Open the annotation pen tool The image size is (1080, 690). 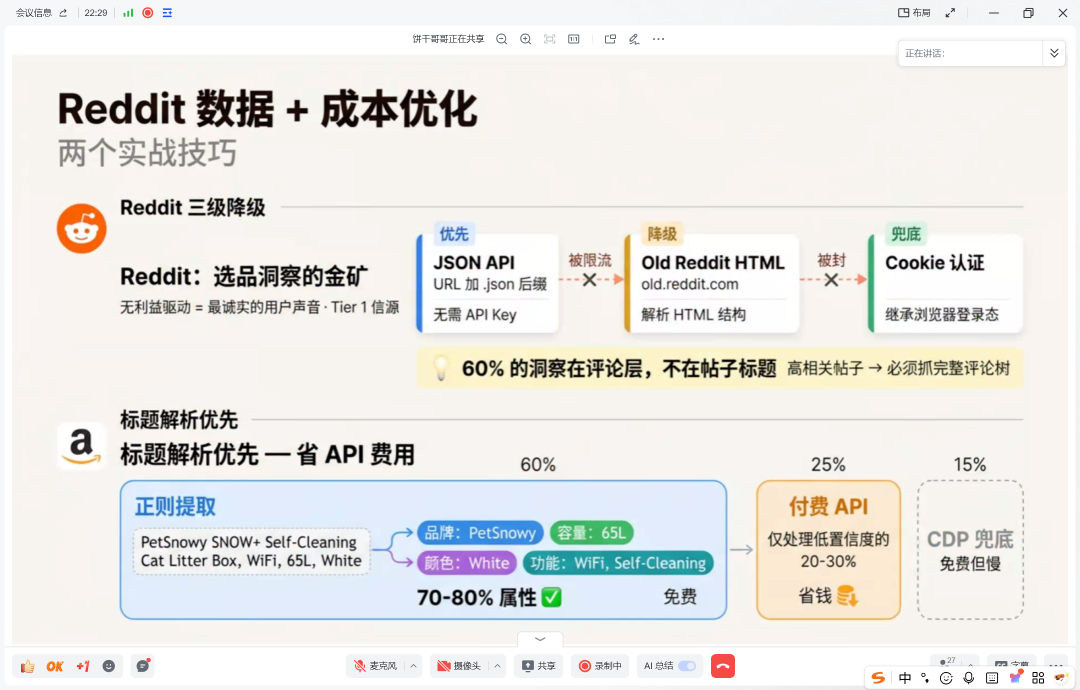pyautogui.click(x=634, y=39)
